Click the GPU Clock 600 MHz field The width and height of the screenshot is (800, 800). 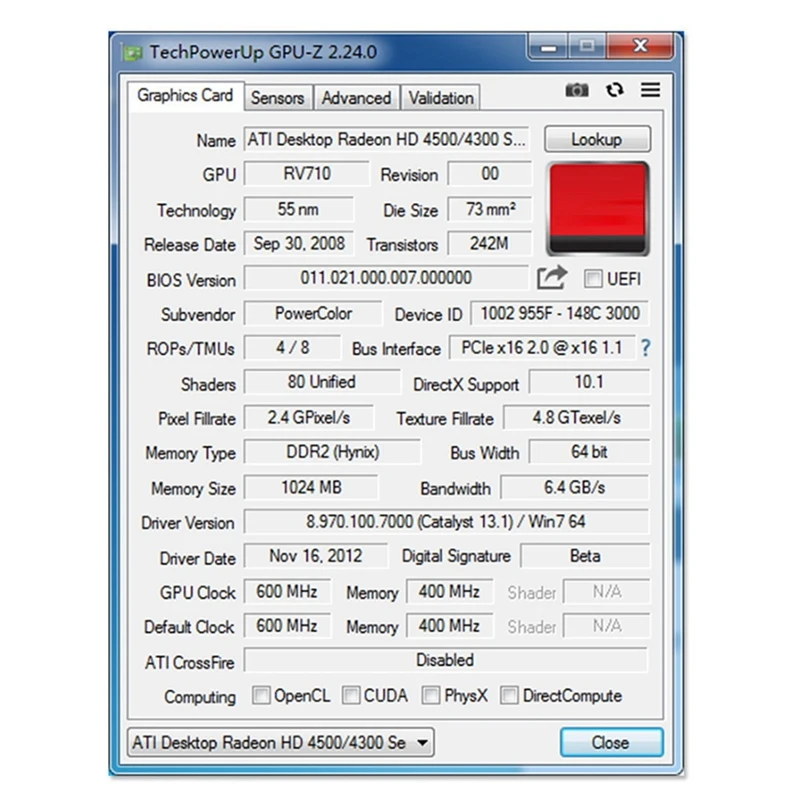[287, 592]
